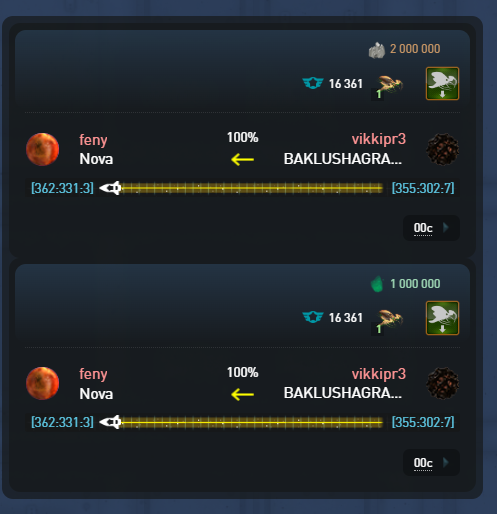
Task: Open coordinates [362:331:3] in second fleet
Action: pos(62,422)
